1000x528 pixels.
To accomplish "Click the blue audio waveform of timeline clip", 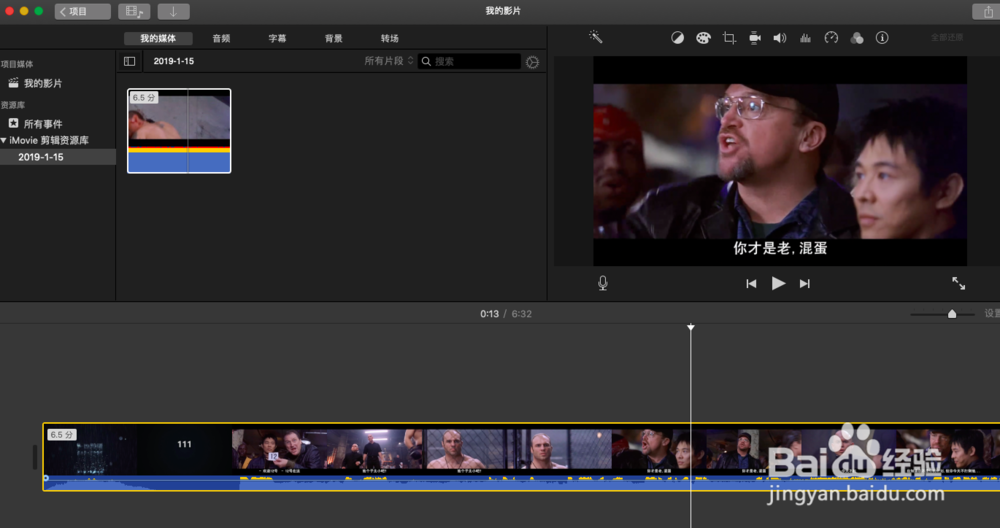I will pyautogui.click(x=521, y=483).
